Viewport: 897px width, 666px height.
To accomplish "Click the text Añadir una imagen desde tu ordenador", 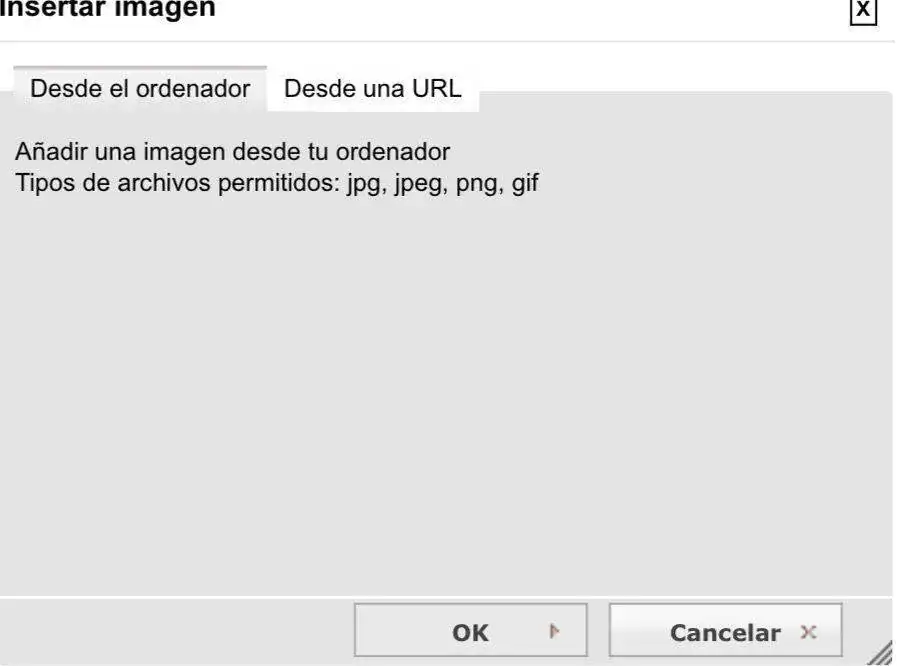I will click(232, 153).
